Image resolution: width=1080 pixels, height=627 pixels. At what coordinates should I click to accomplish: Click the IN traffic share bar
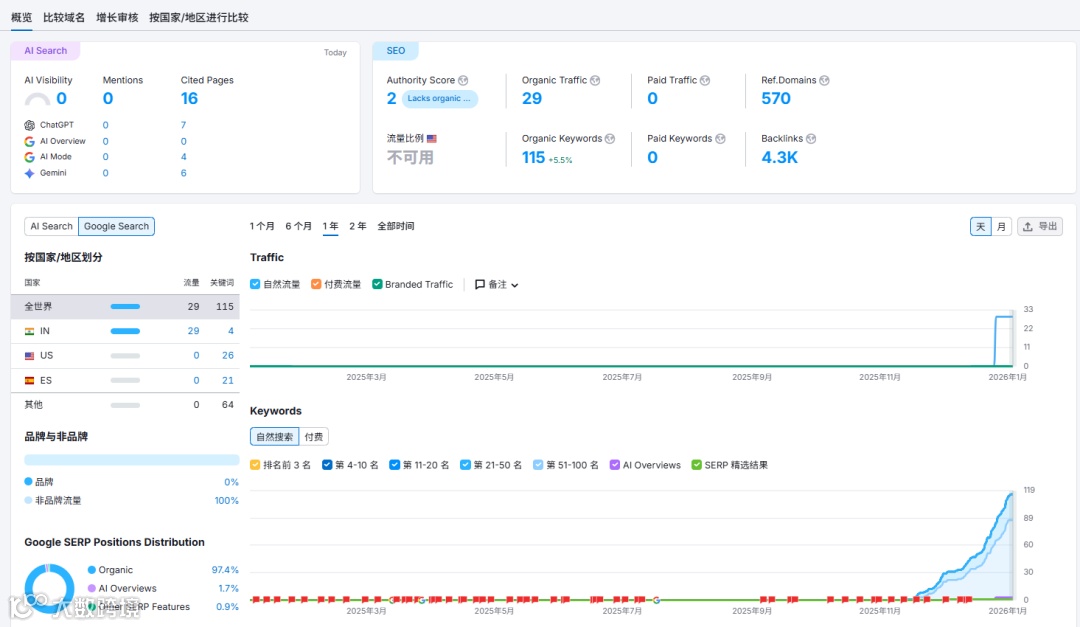pos(125,331)
